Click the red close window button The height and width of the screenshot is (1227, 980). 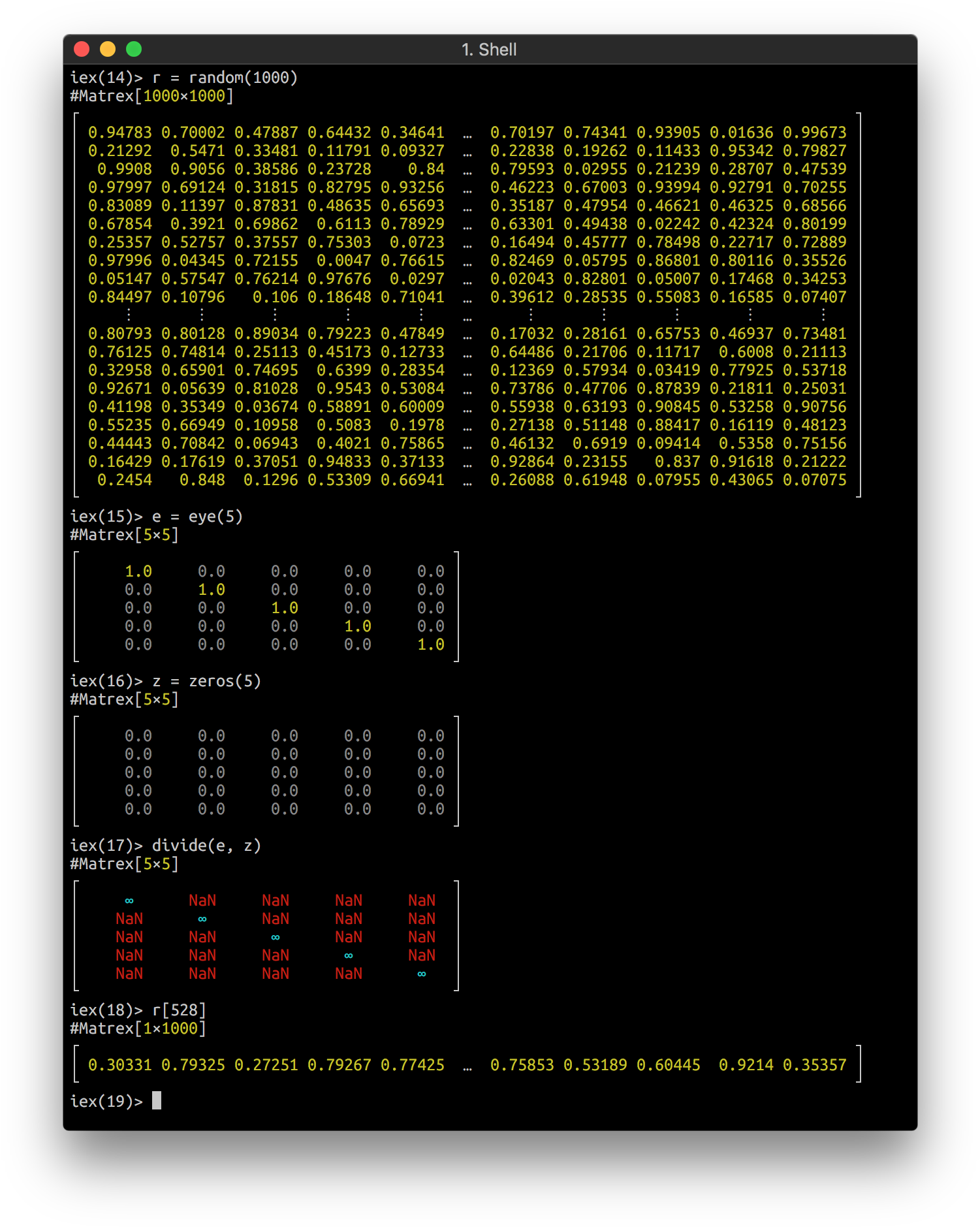[82, 49]
